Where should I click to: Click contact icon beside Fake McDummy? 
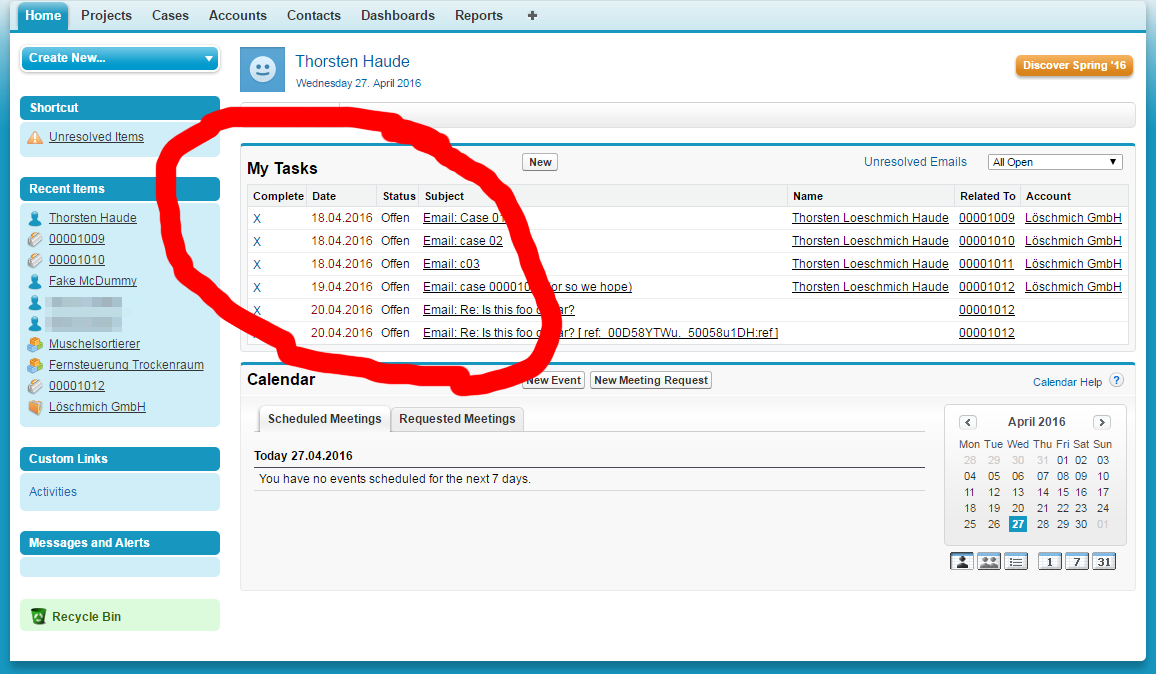click(x=35, y=281)
